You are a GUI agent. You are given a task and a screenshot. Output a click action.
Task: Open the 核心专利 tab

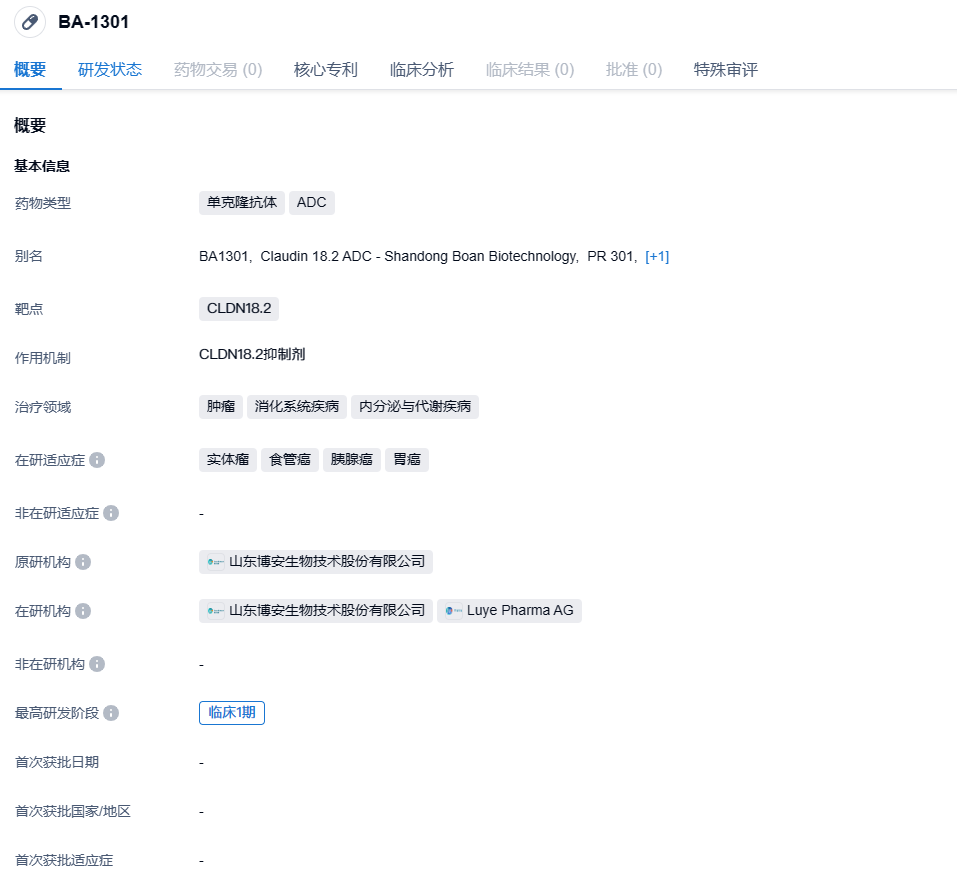tap(326, 69)
